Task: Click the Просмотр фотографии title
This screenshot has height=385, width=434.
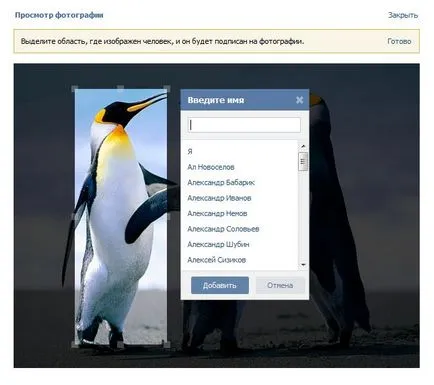Action: [59, 15]
